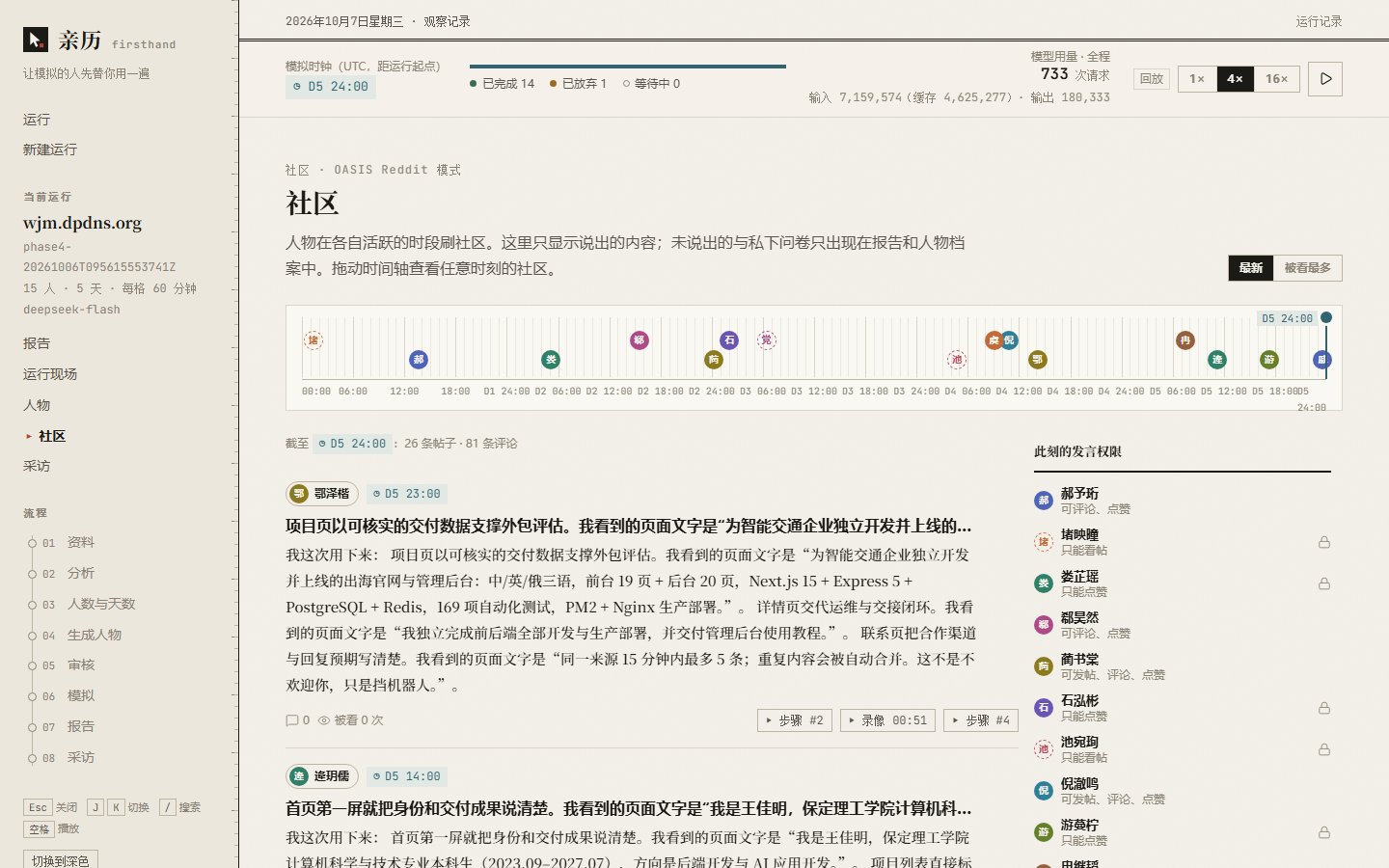Grab the timeline playhead handle at D5 24:00
The width and height of the screenshot is (1389, 868).
[1326, 317]
